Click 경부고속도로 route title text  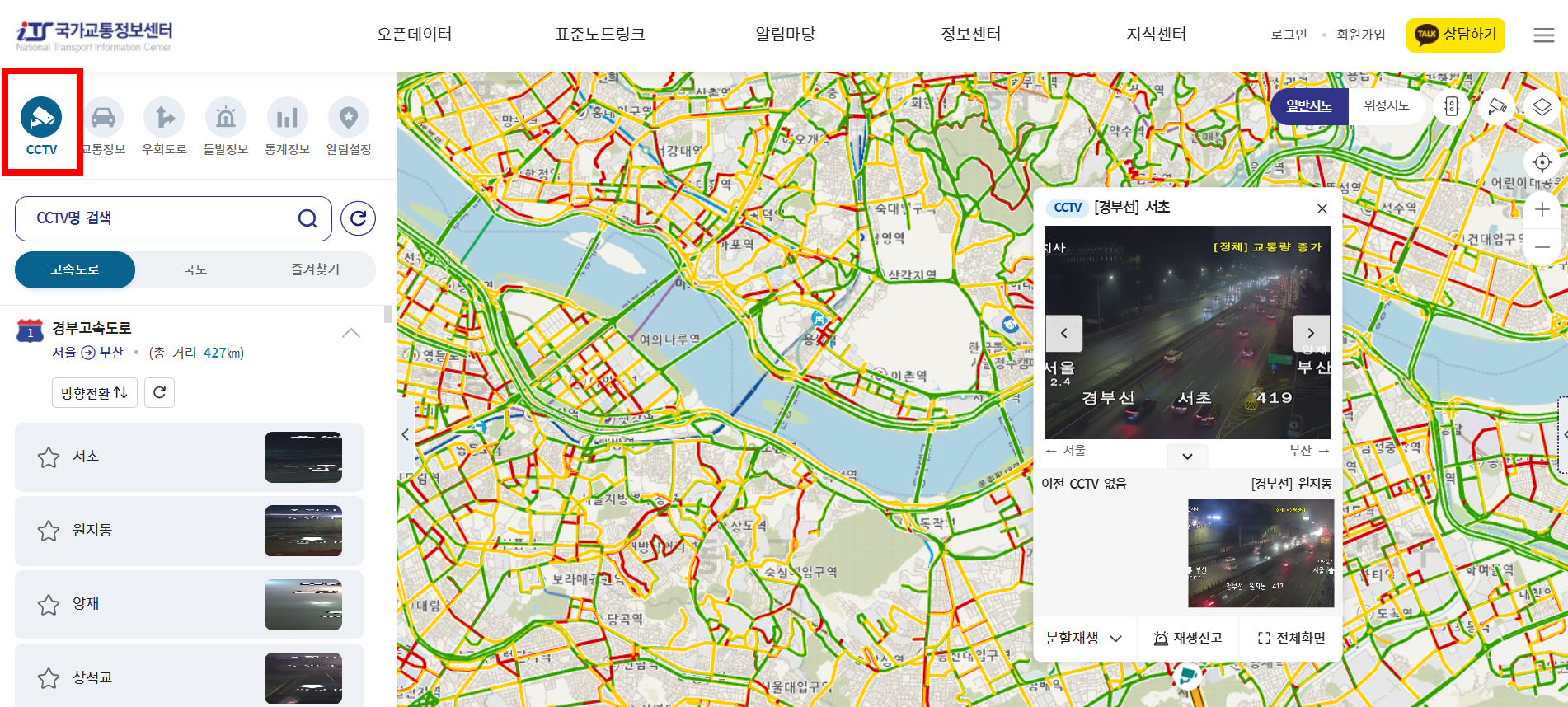point(92,328)
